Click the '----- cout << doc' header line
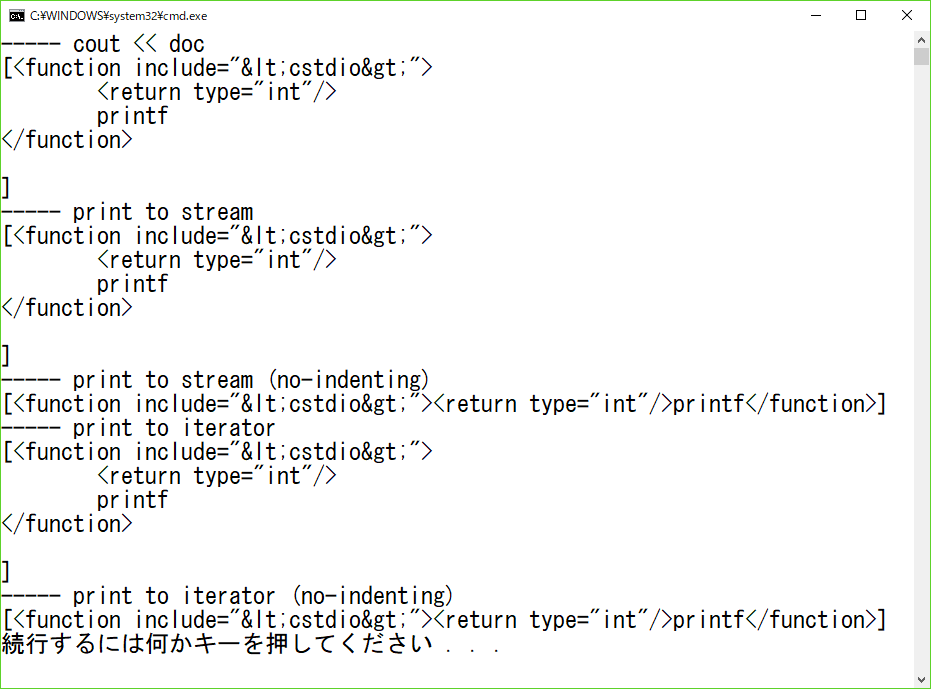The image size is (931, 689). tap(103, 44)
